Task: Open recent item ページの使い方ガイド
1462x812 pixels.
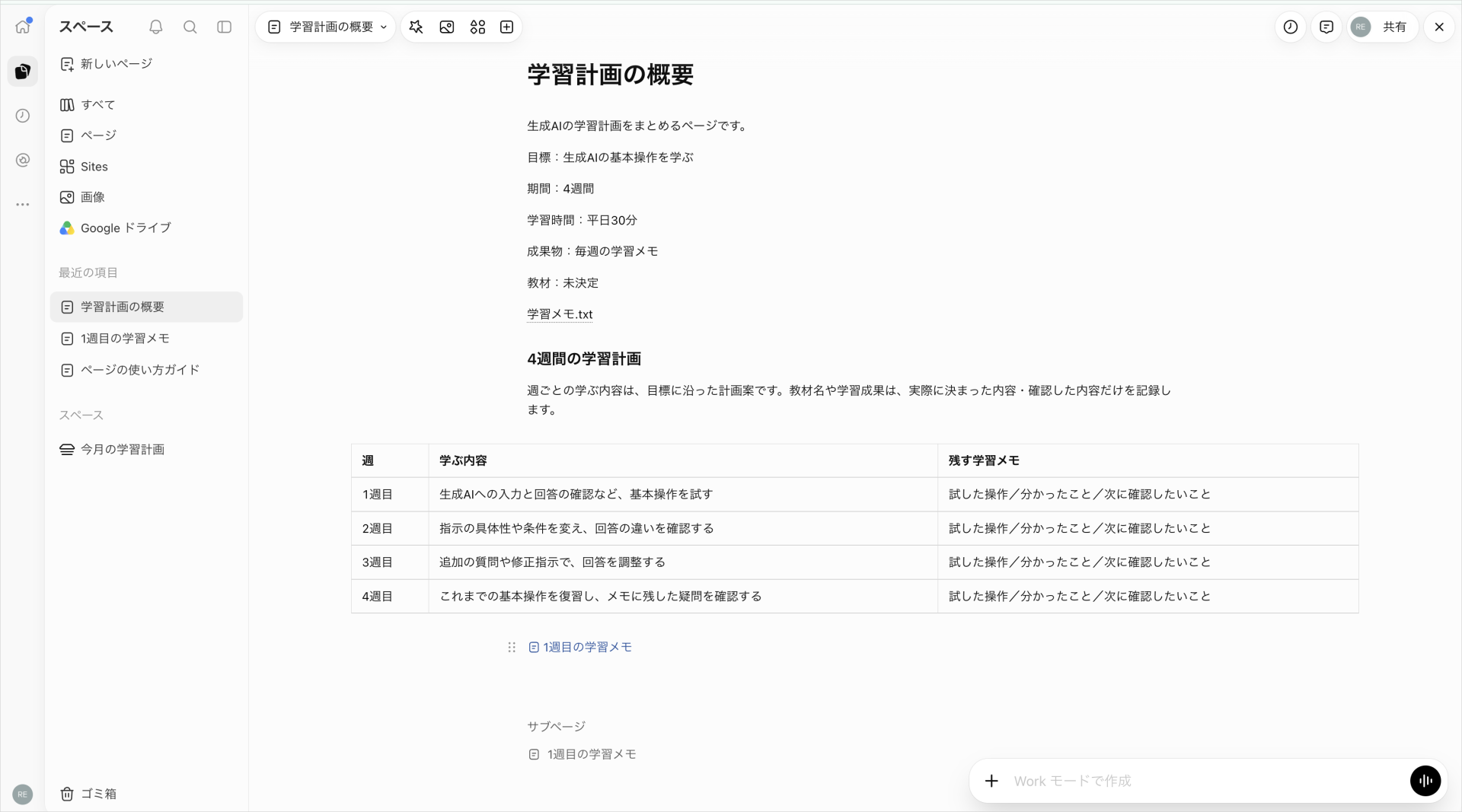Action: pyautogui.click(x=146, y=370)
